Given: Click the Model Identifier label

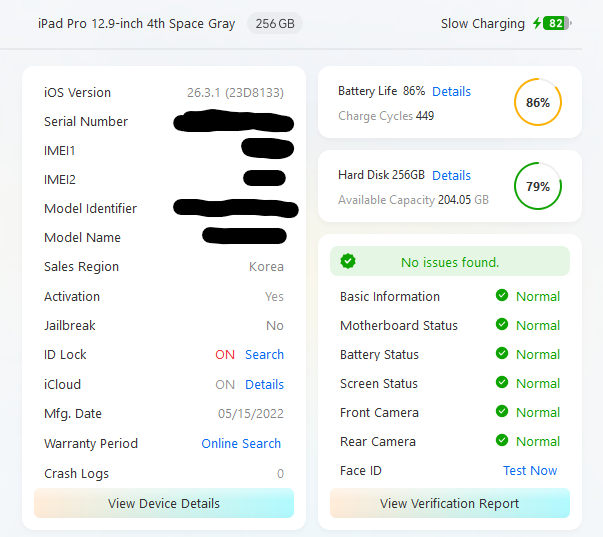Looking at the screenshot, I should click(x=90, y=208).
